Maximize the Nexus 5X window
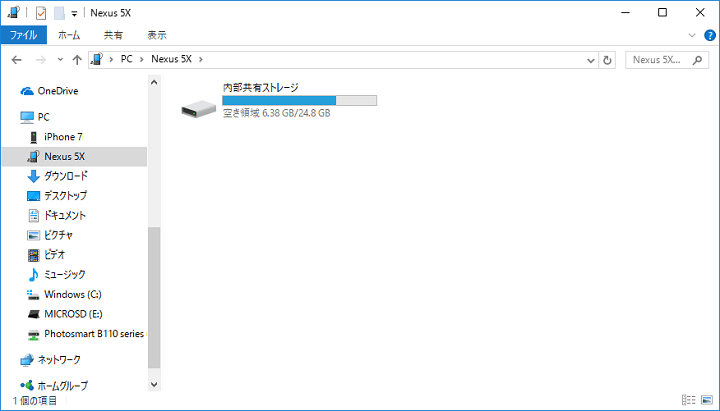 pyautogui.click(x=662, y=13)
